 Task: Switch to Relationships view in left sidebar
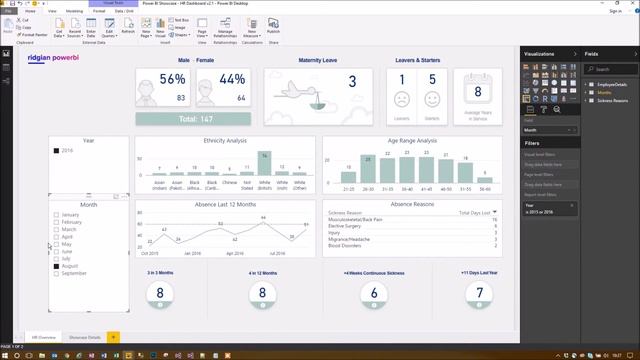[6, 81]
